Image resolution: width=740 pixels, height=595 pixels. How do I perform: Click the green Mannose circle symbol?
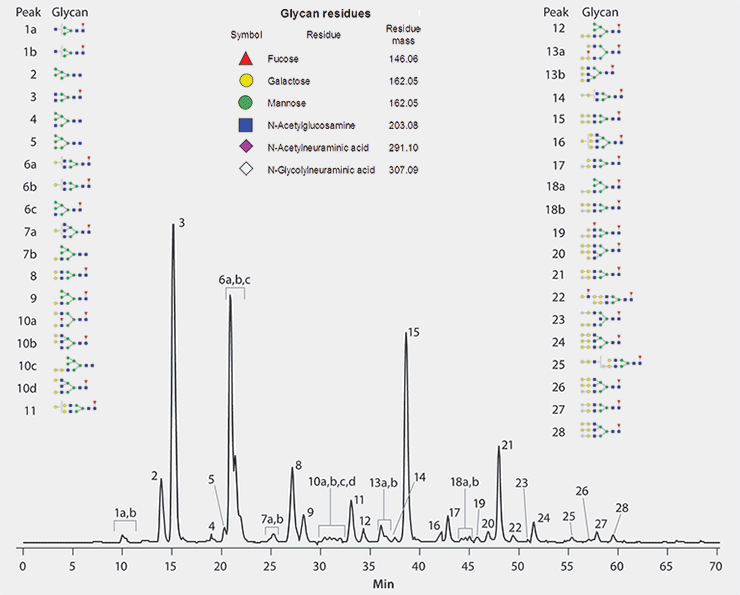click(246, 103)
